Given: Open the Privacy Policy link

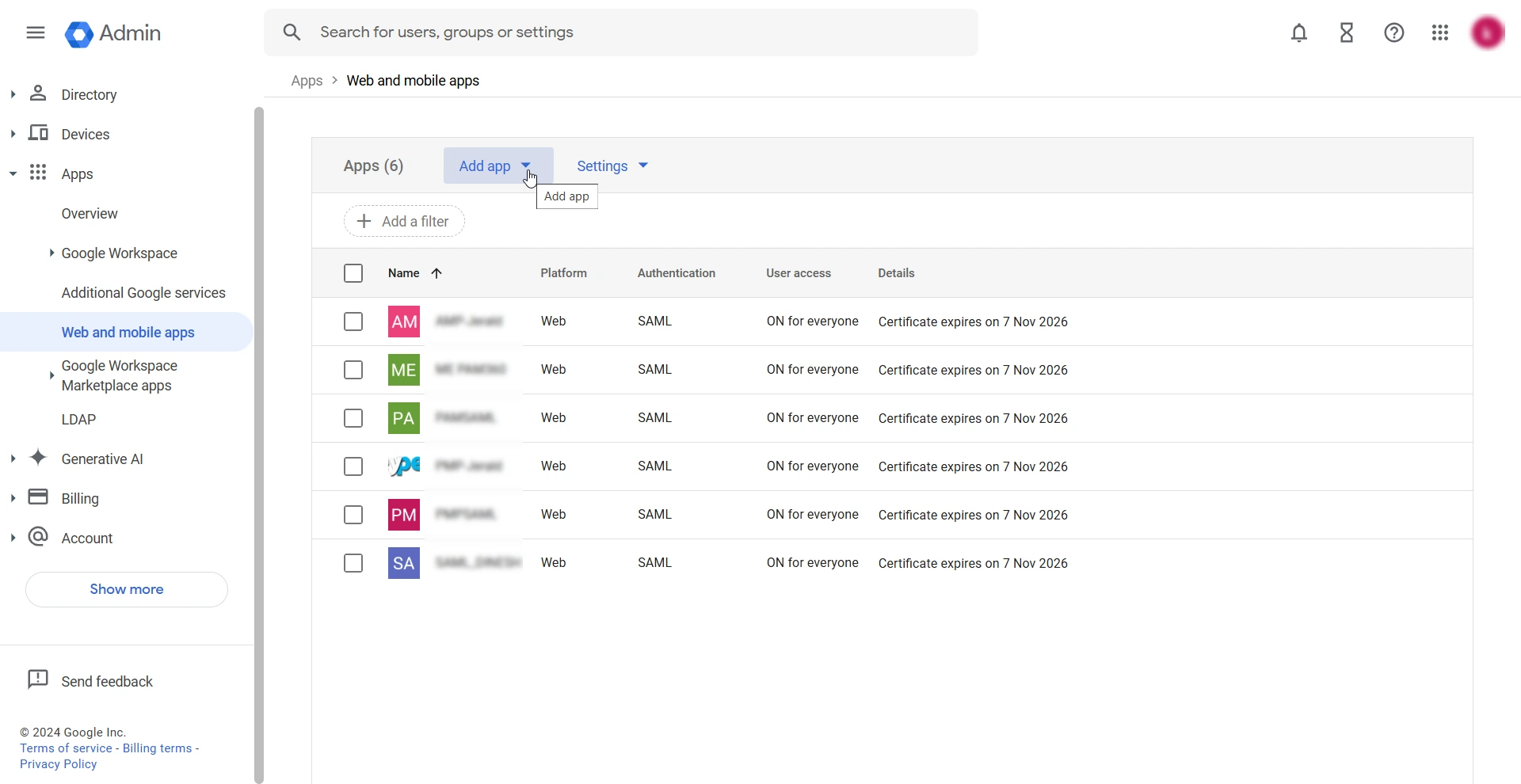Looking at the screenshot, I should [57, 763].
